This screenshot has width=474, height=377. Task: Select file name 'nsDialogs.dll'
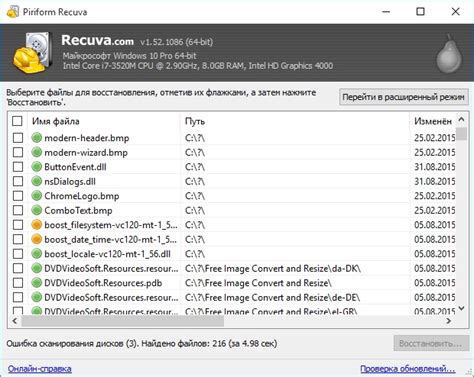coord(70,182)
